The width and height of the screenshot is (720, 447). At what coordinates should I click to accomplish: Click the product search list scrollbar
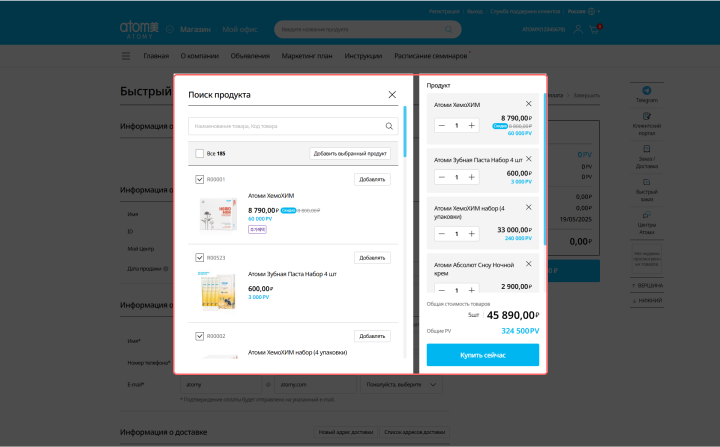[x=405, y=131]
